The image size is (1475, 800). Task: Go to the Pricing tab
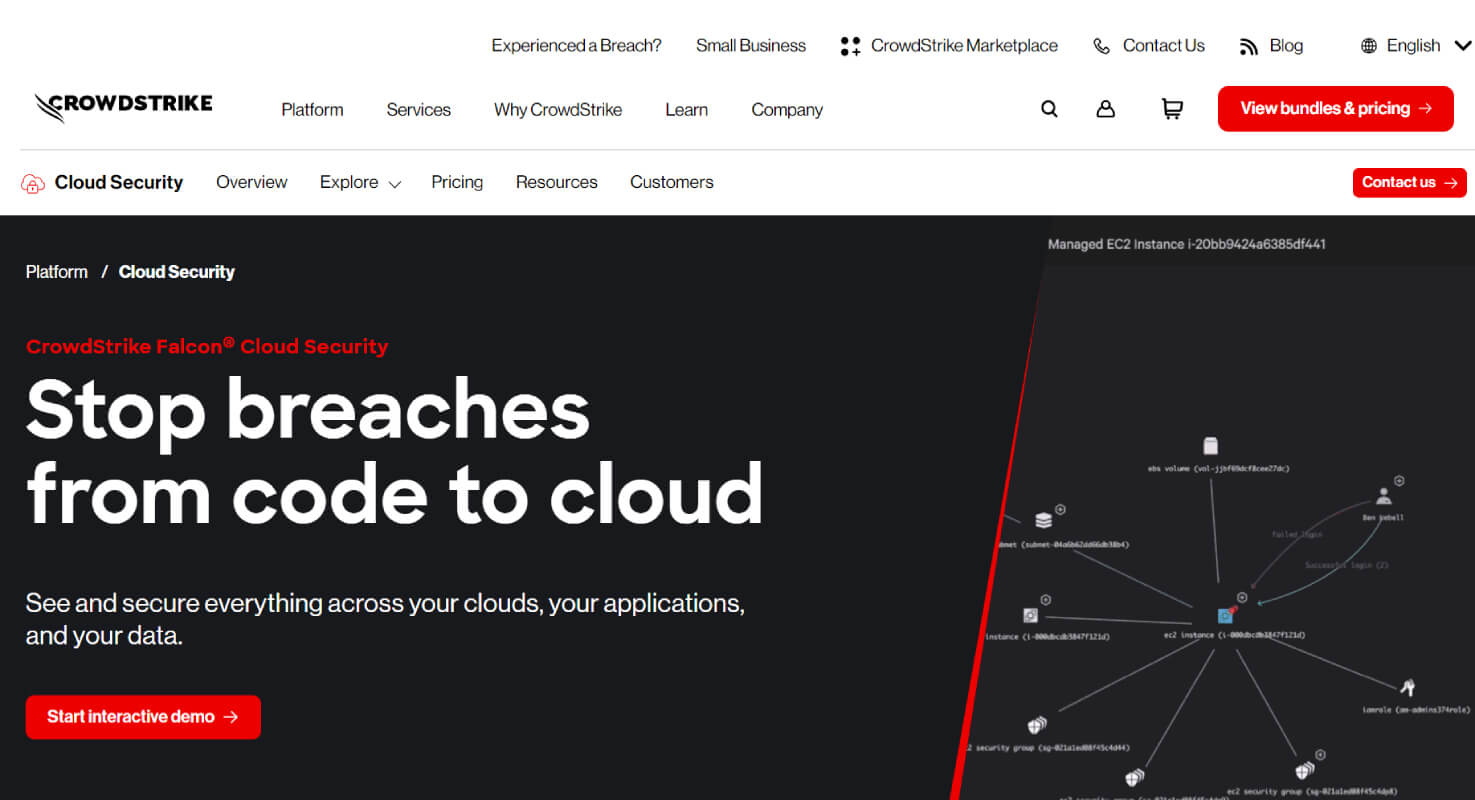[x=457, y=182]
